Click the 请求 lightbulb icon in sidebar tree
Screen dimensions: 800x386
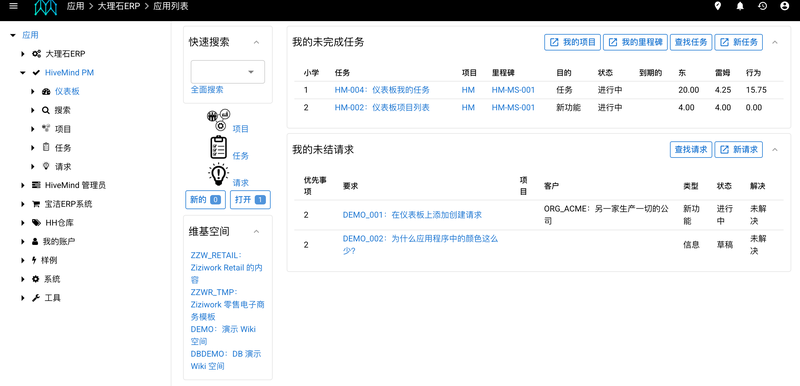click(x=46, y=166)
